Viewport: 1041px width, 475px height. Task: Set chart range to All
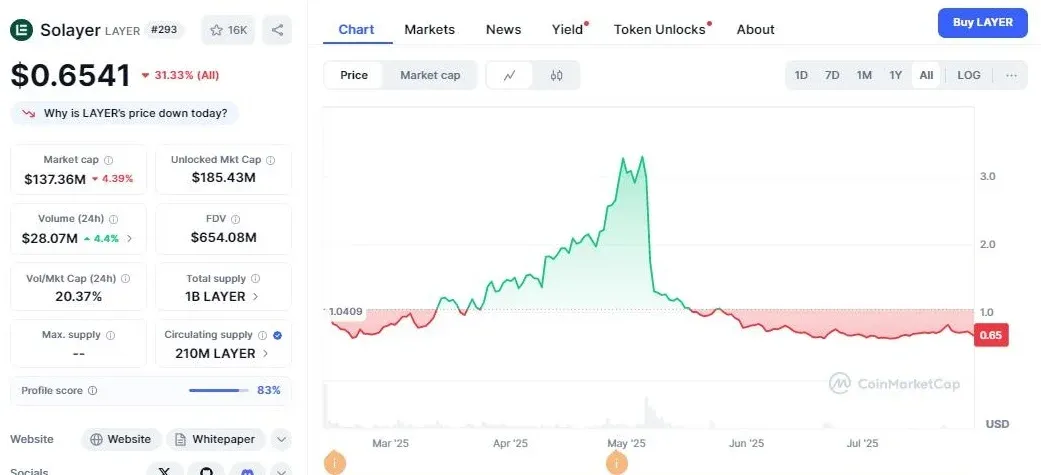tap(926, 75)
